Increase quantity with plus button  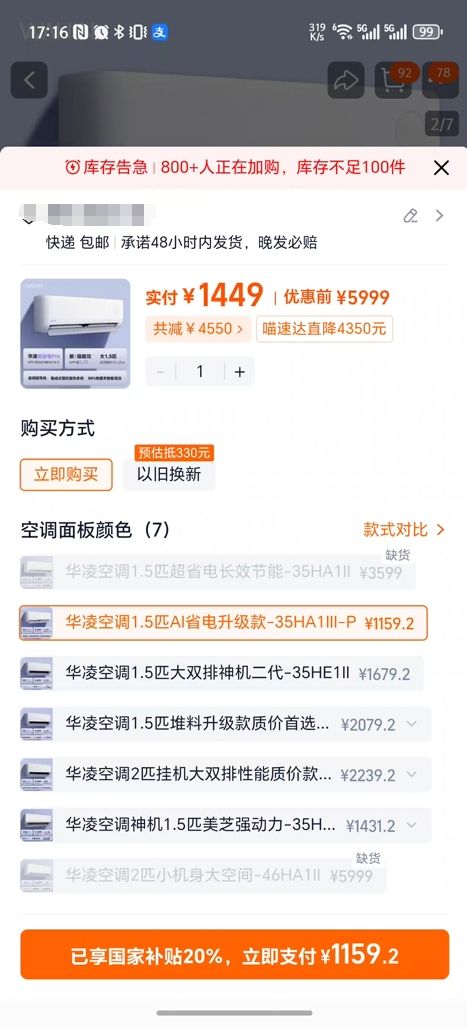[240, 371]
